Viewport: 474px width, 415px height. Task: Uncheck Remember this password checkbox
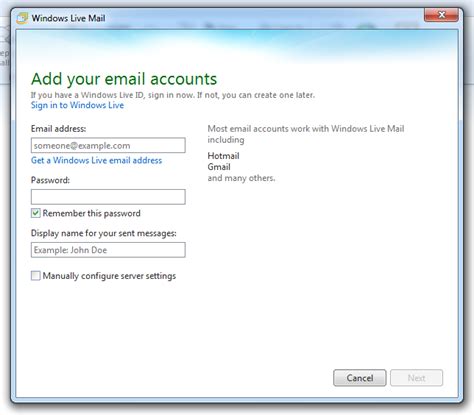point(36,213)
